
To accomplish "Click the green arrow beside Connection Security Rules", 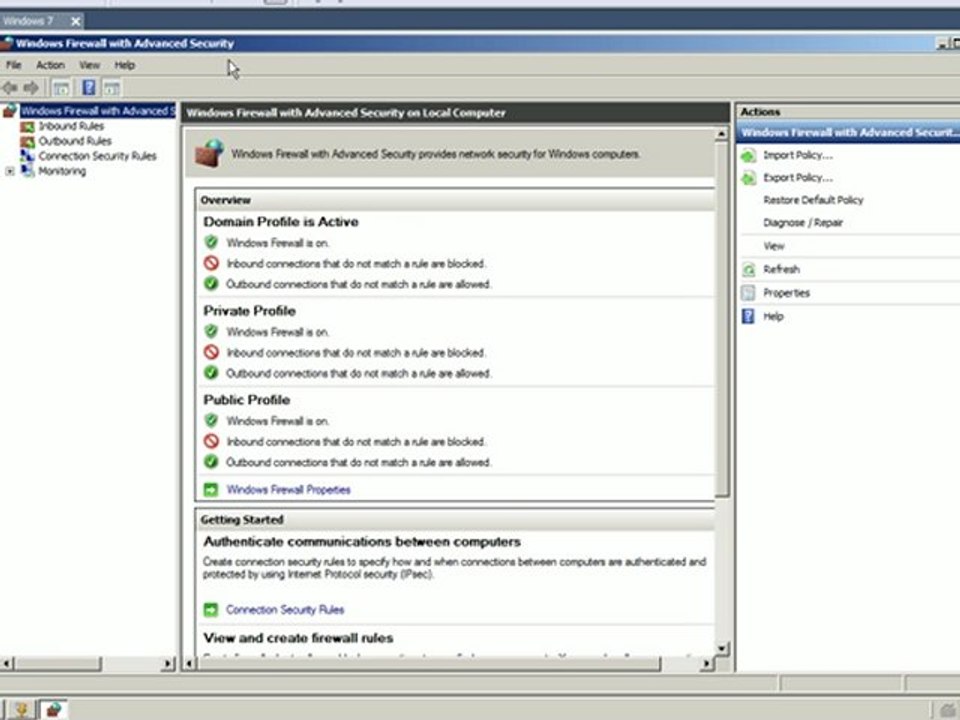I will [211, 610].
